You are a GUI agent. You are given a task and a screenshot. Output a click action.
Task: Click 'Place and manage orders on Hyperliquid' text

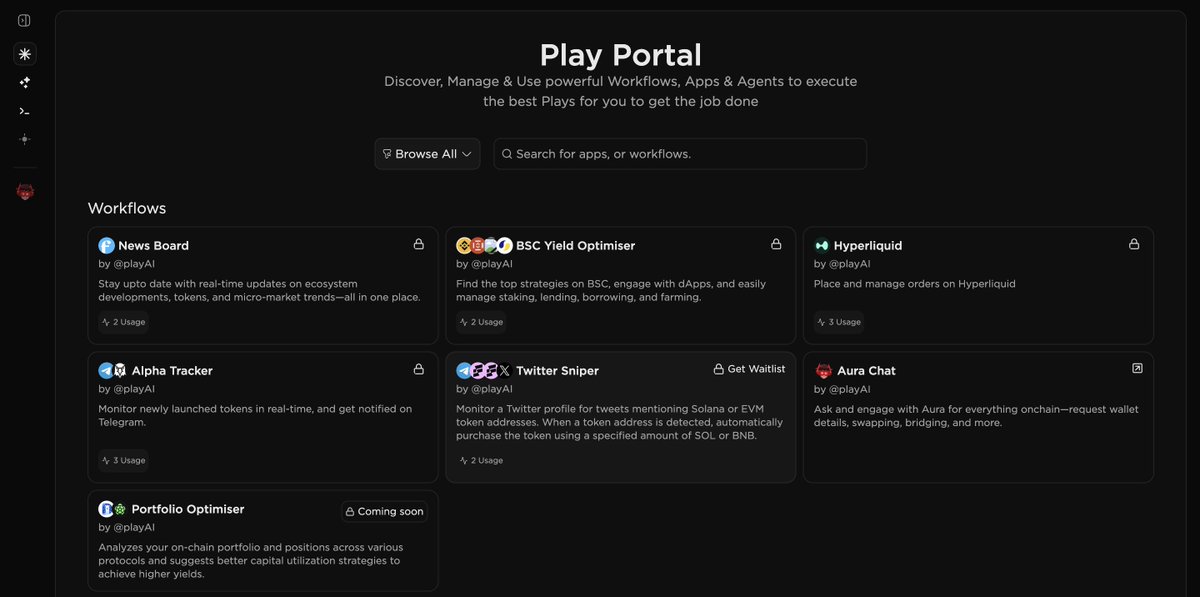[914, 284]
